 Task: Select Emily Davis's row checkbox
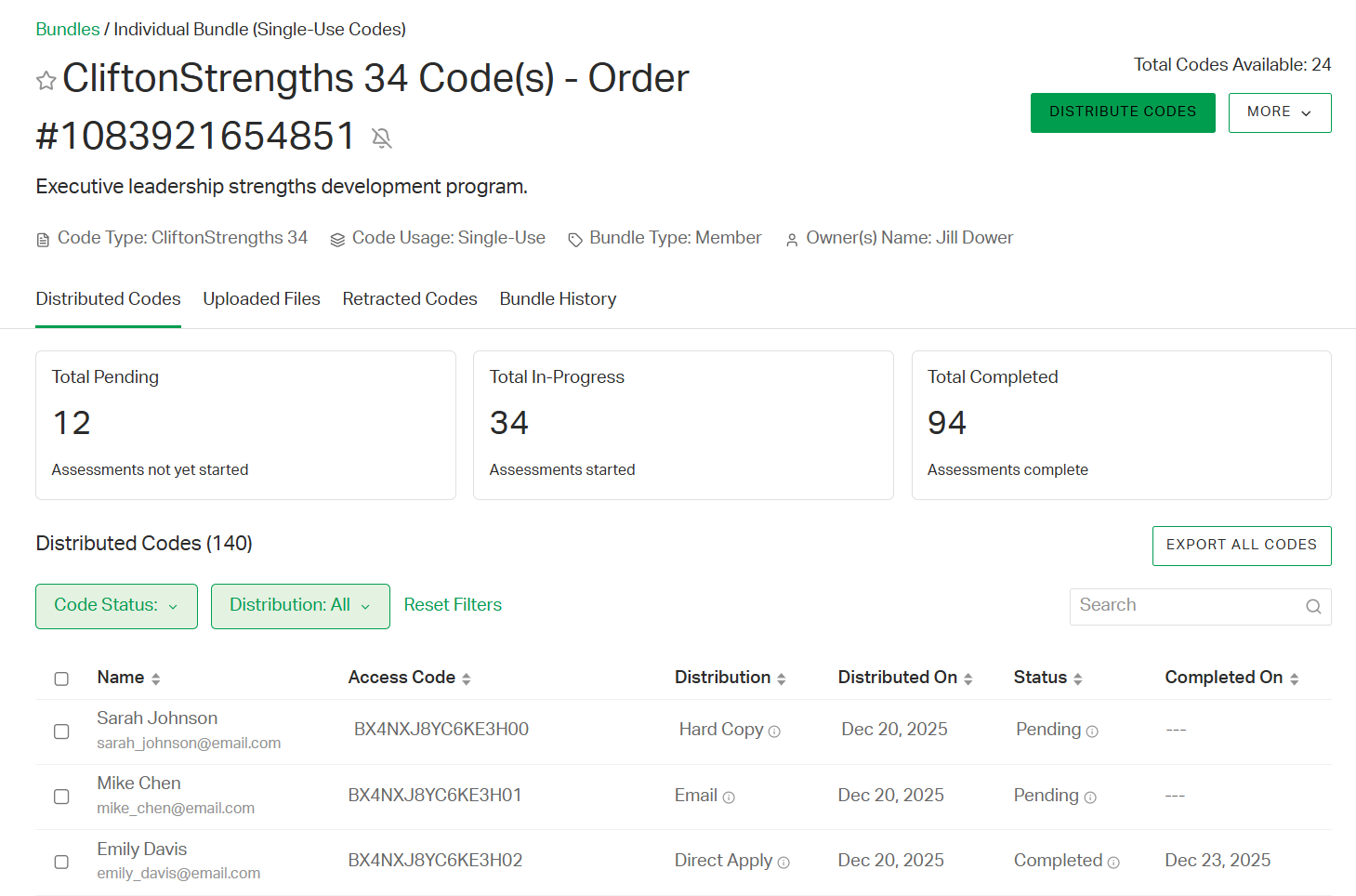point(61,862)
